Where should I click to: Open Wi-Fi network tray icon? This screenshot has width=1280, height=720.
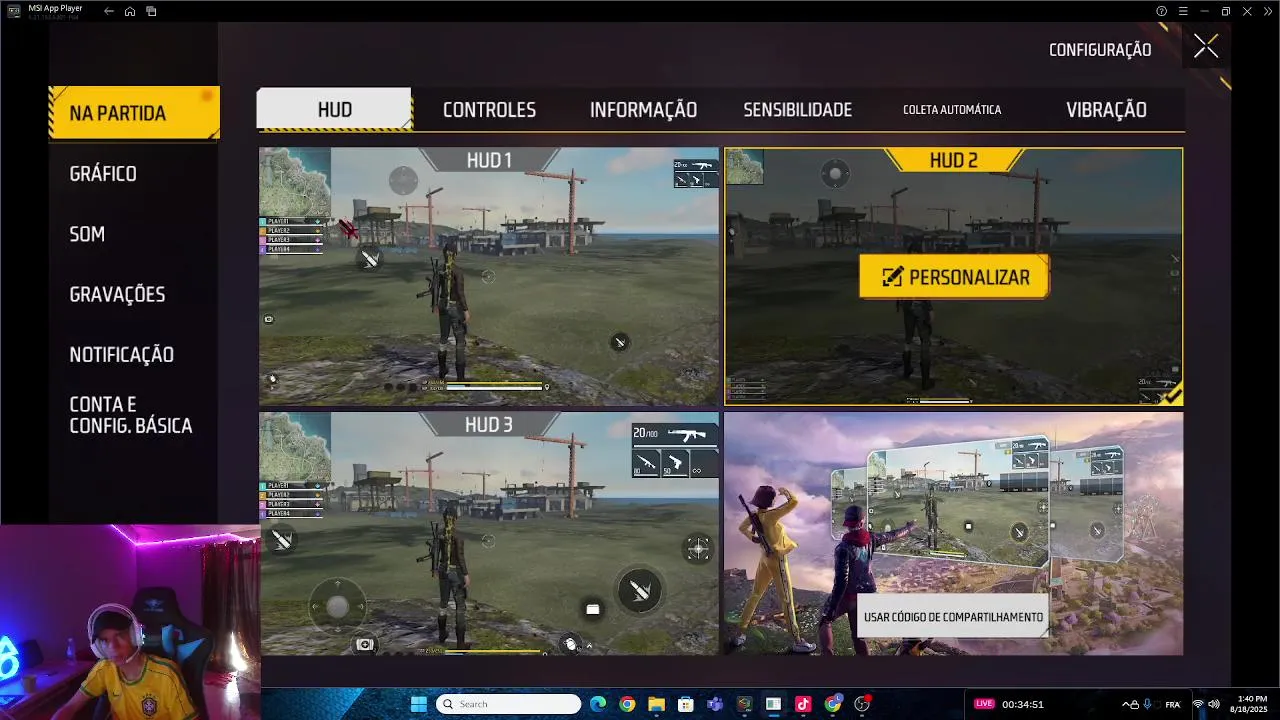click(x=1198, y=704)
